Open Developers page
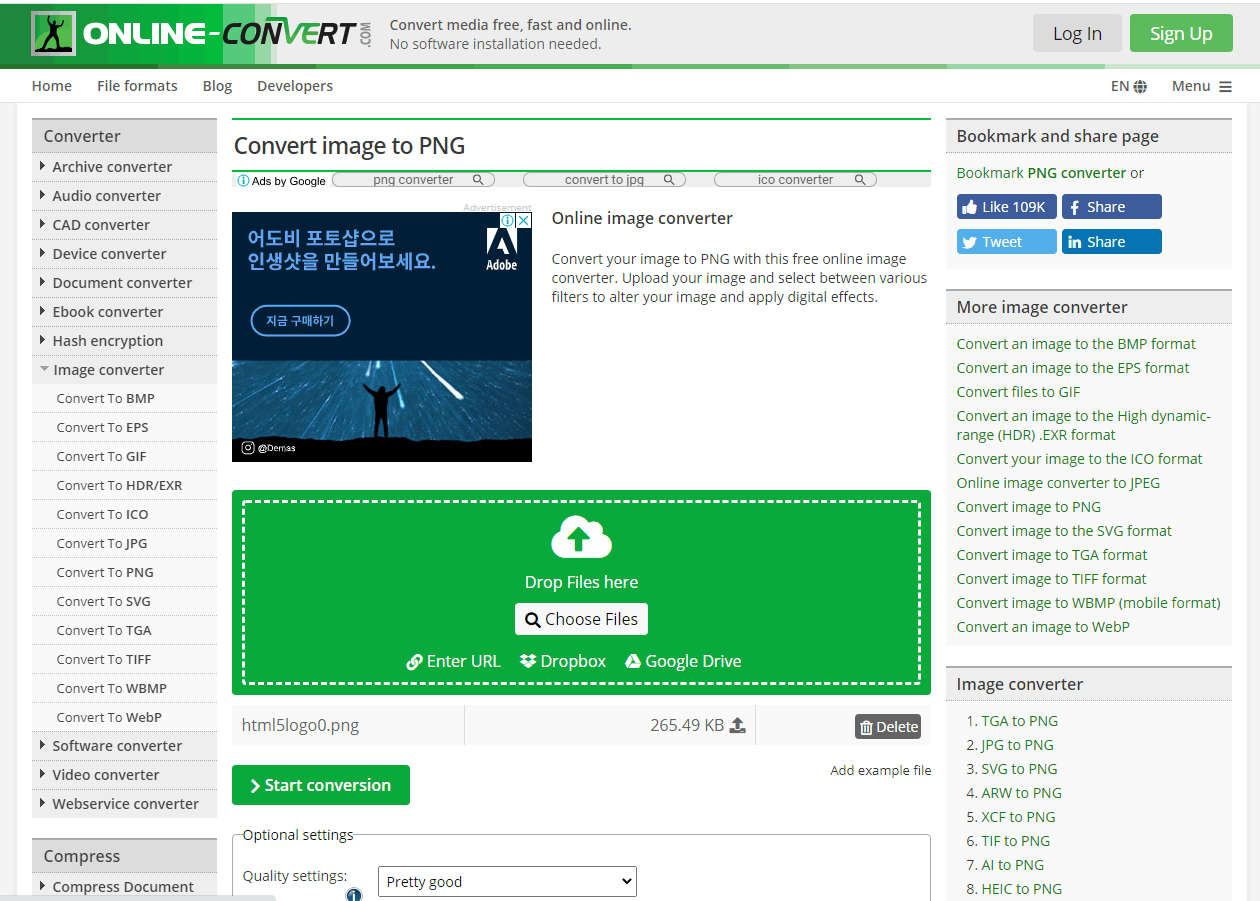 click(295, 86)
